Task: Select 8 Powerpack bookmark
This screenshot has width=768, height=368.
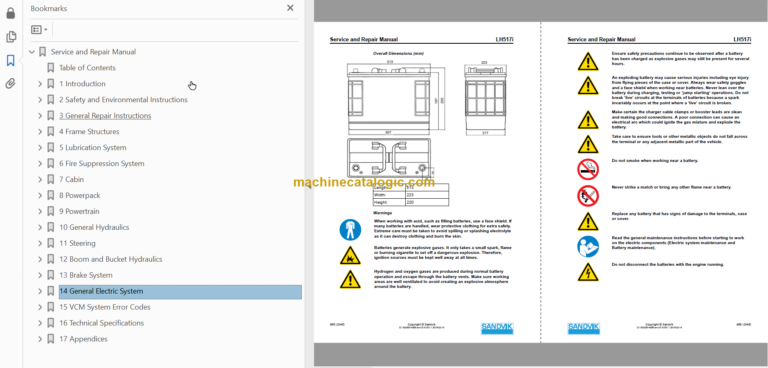Action: pyautogui.click(x=80, y=196)
